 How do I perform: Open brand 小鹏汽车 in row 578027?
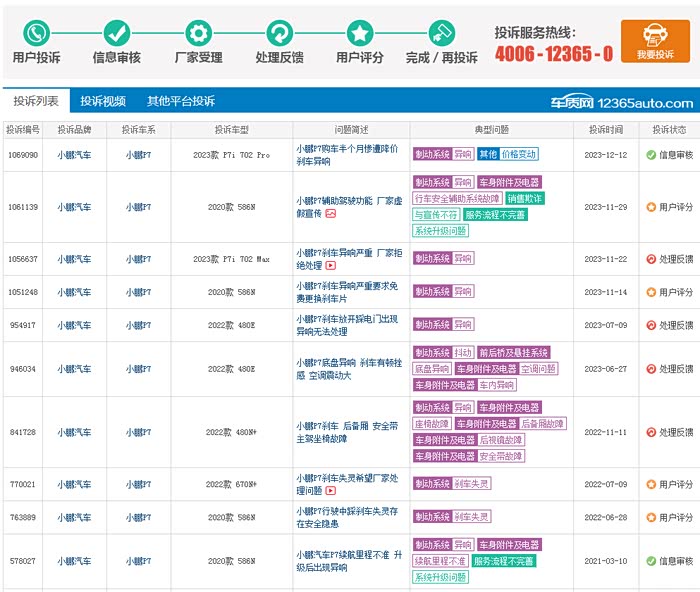pos(74,561)
